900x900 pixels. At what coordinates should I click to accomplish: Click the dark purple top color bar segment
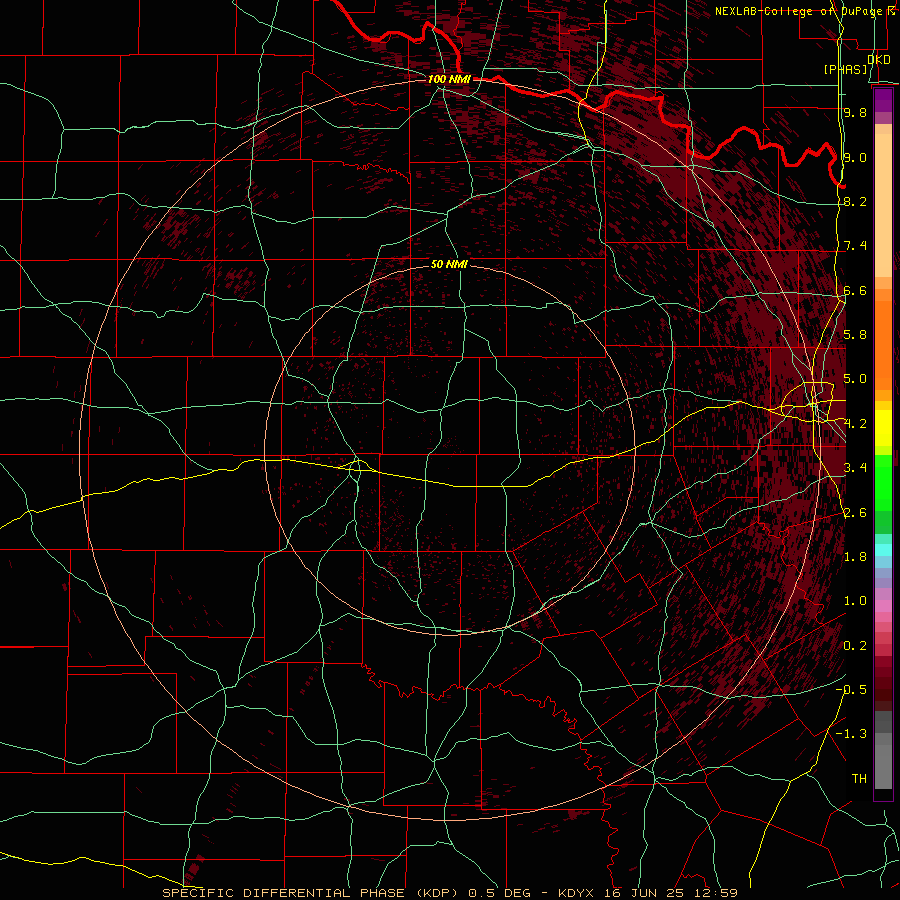click(x=883, y=100)
